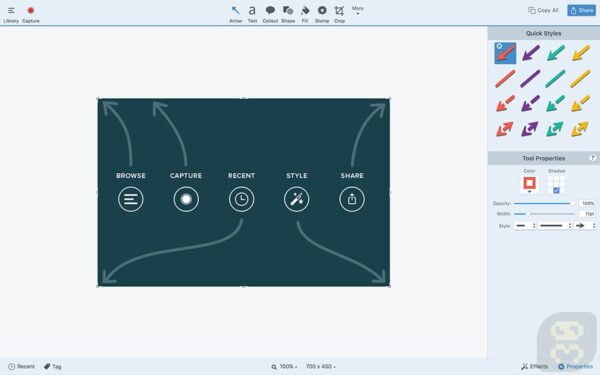Choose the green plain line quick style
The image size is (600, 375).
tap(556, 79)
